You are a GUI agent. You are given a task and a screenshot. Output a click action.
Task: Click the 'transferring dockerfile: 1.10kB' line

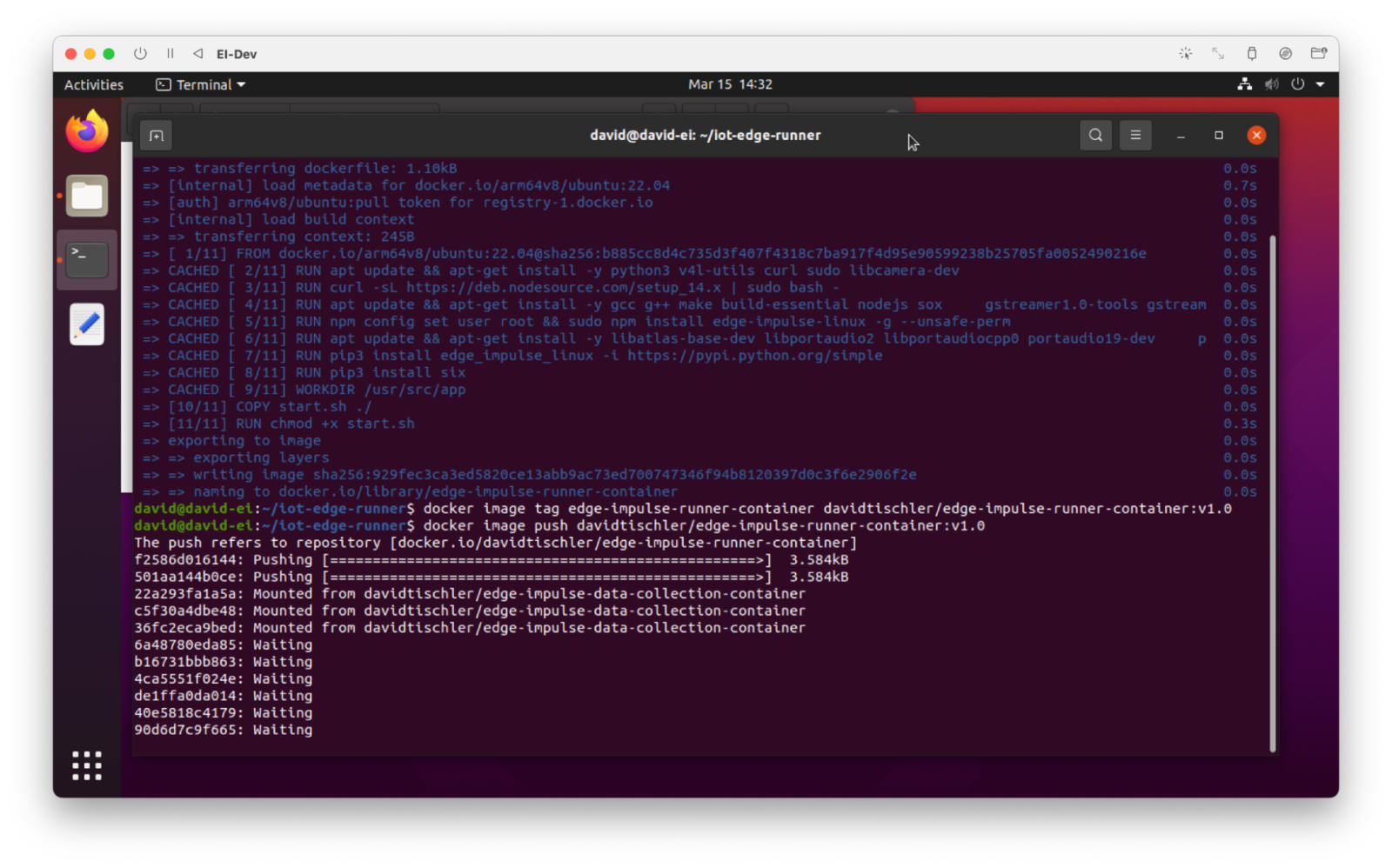click(x=300, y=169)
